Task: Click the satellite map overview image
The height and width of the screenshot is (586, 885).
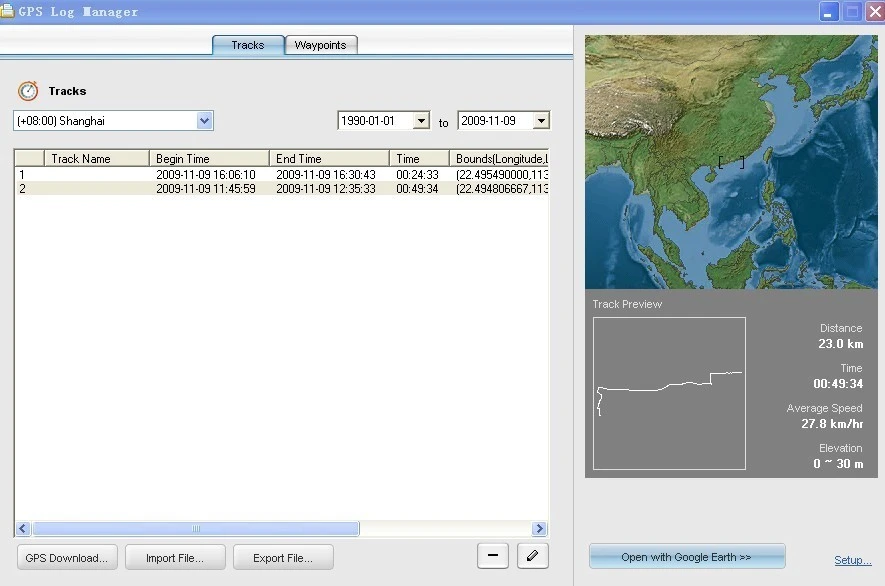Action: tap(731, 162)
